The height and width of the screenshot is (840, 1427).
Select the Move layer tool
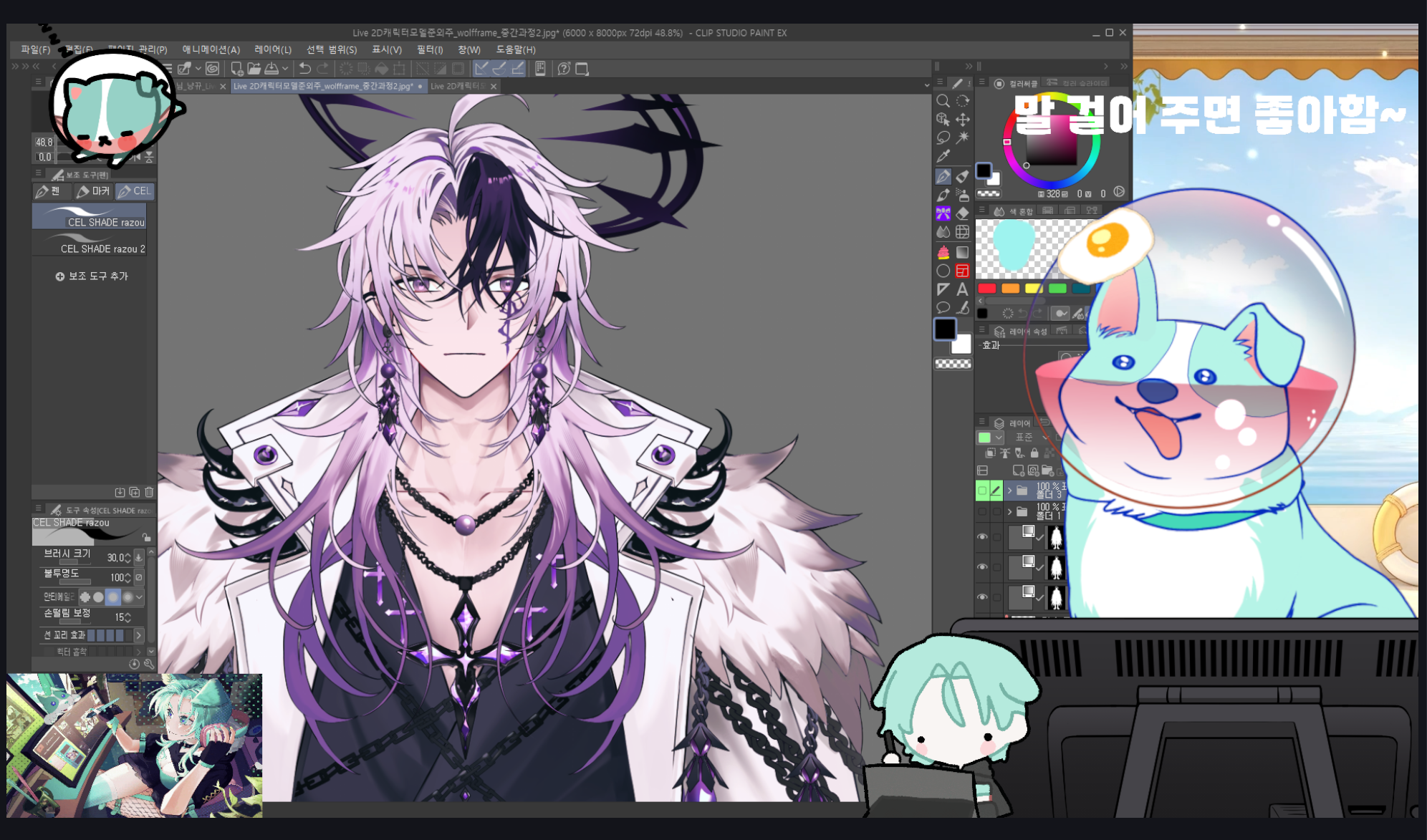click(x=963, y=120)
